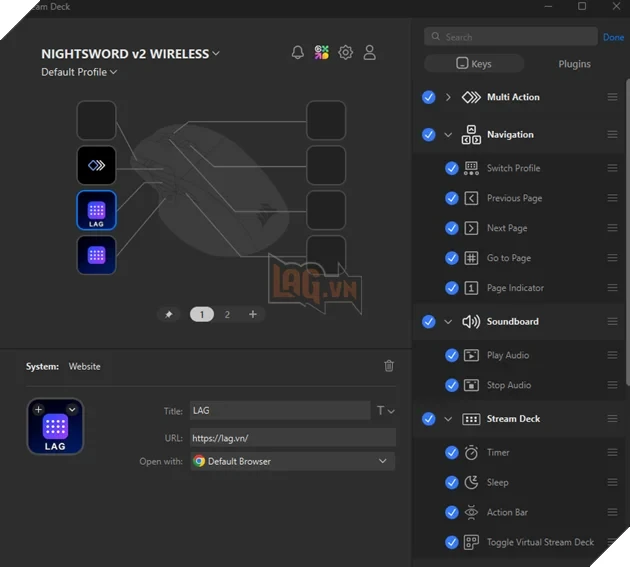Uncheck the Multi Action category
This screenshot has width=630, height=567.
pos(429,97)
